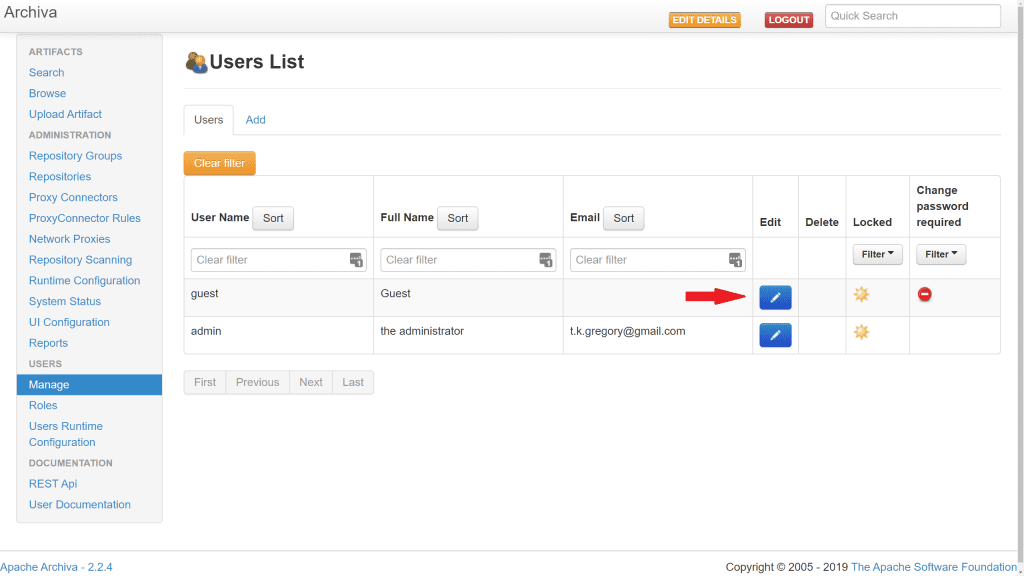Click the filter icon in User Name field
The width and height of the screenshot is (1024, 576).
point(356,260)
